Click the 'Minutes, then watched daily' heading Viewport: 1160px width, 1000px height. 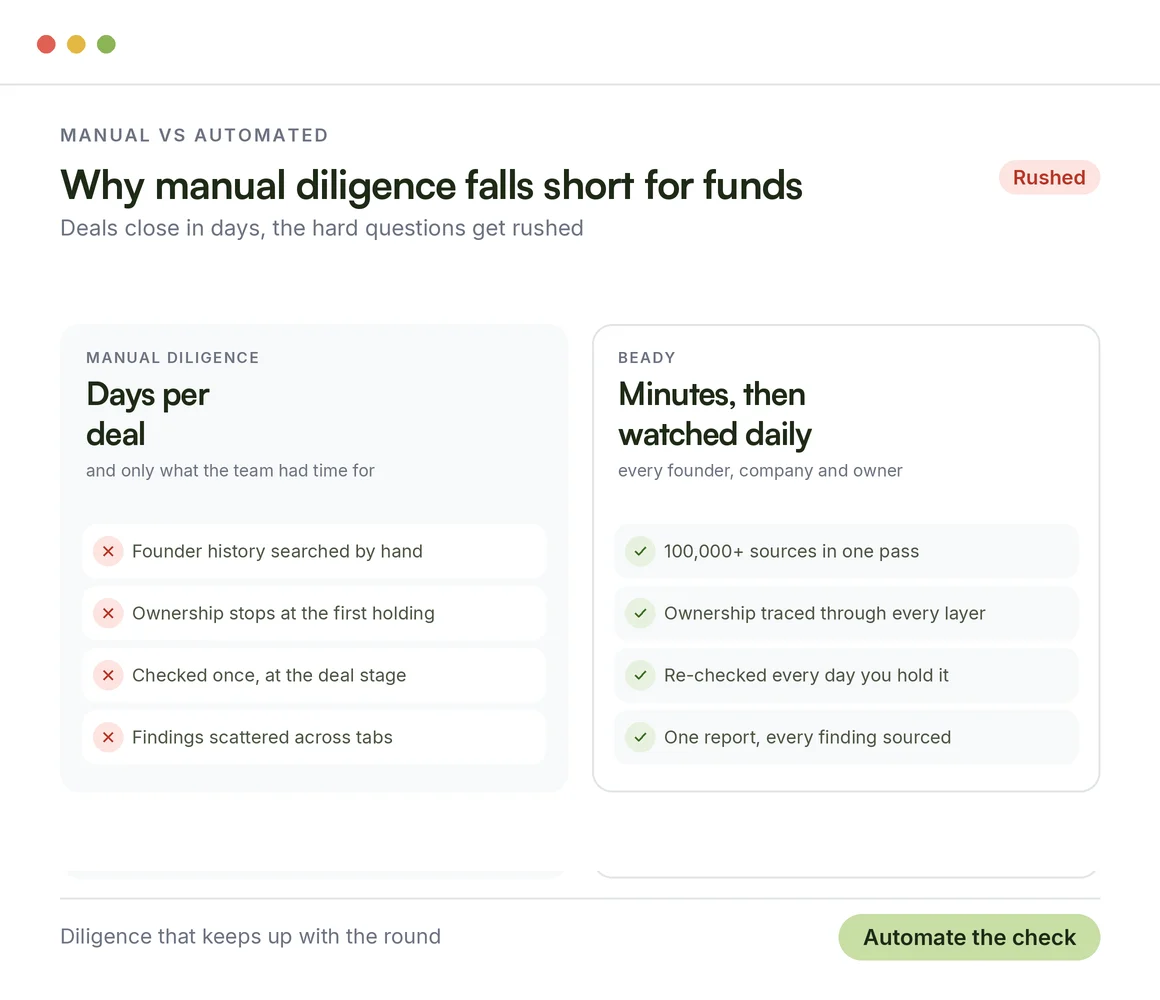(x=715, y=414)
